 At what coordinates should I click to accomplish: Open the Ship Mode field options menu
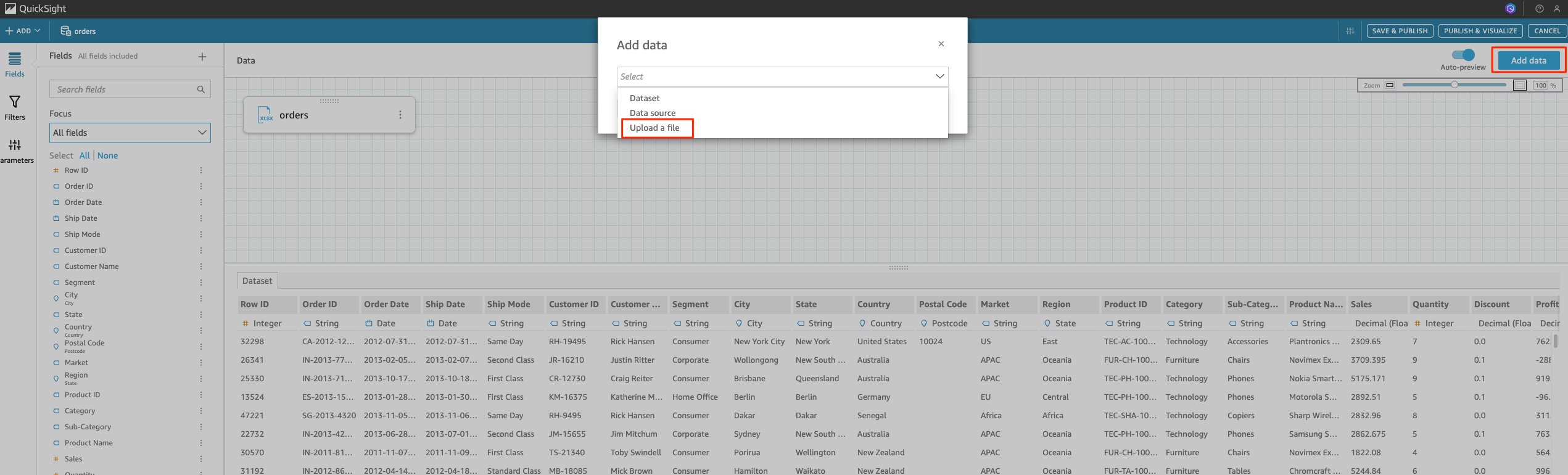coord(201,234)
